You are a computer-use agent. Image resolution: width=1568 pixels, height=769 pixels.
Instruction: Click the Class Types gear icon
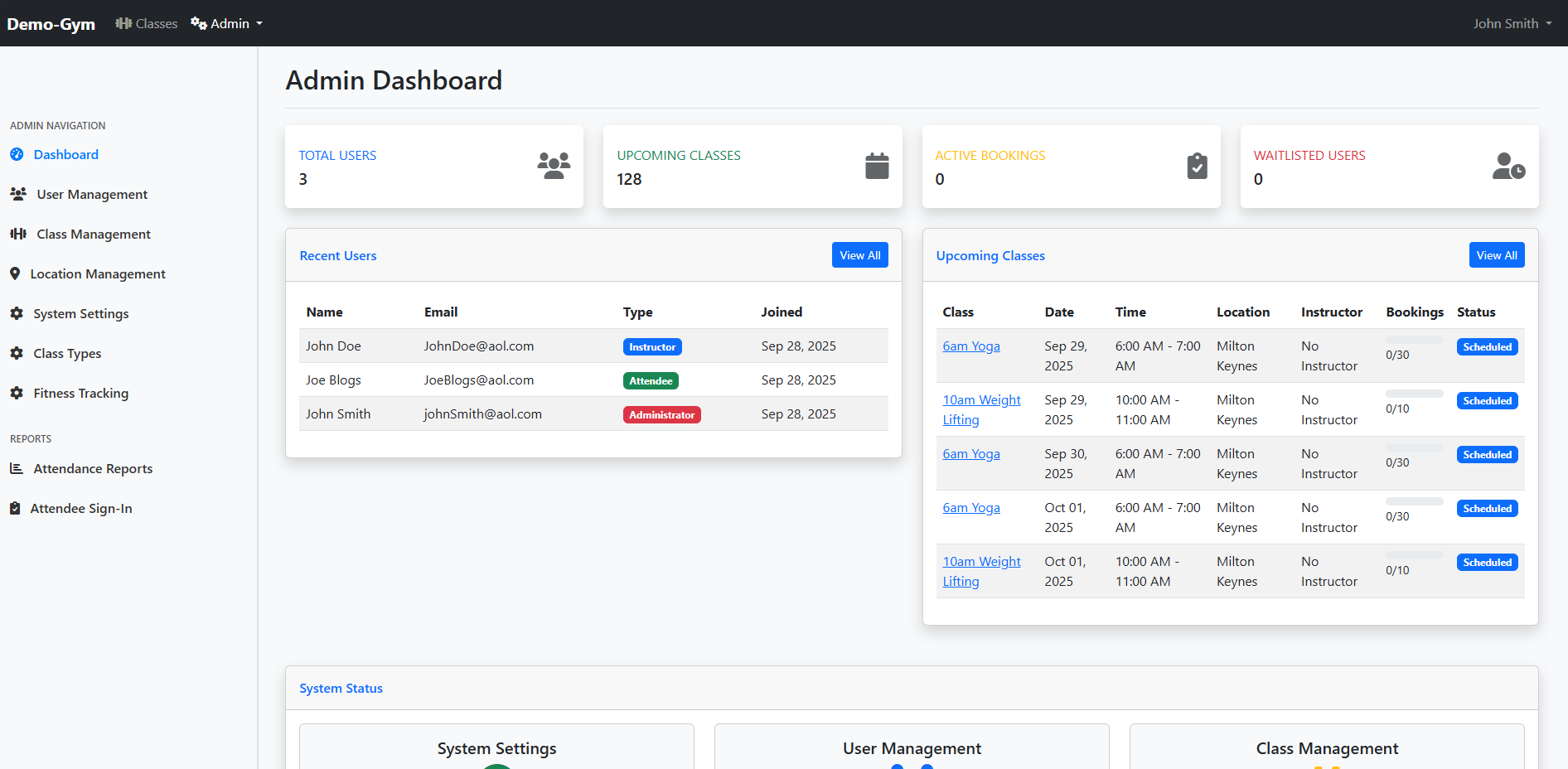[16, 353]
